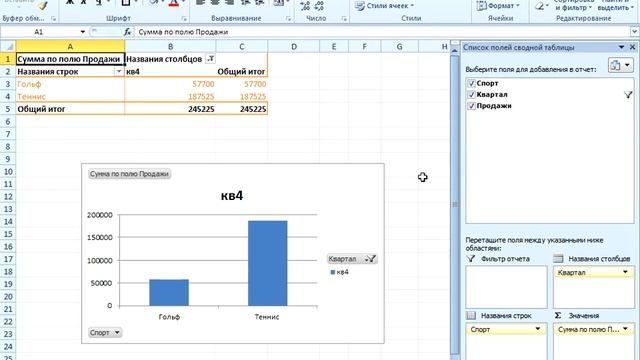Open the Число group dialog launcher

pos(344,19)
